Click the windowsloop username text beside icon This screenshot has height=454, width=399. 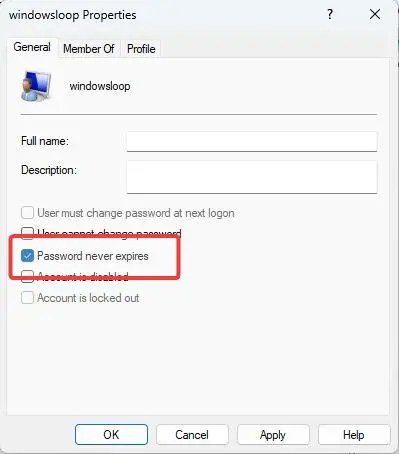pos(100,86)
